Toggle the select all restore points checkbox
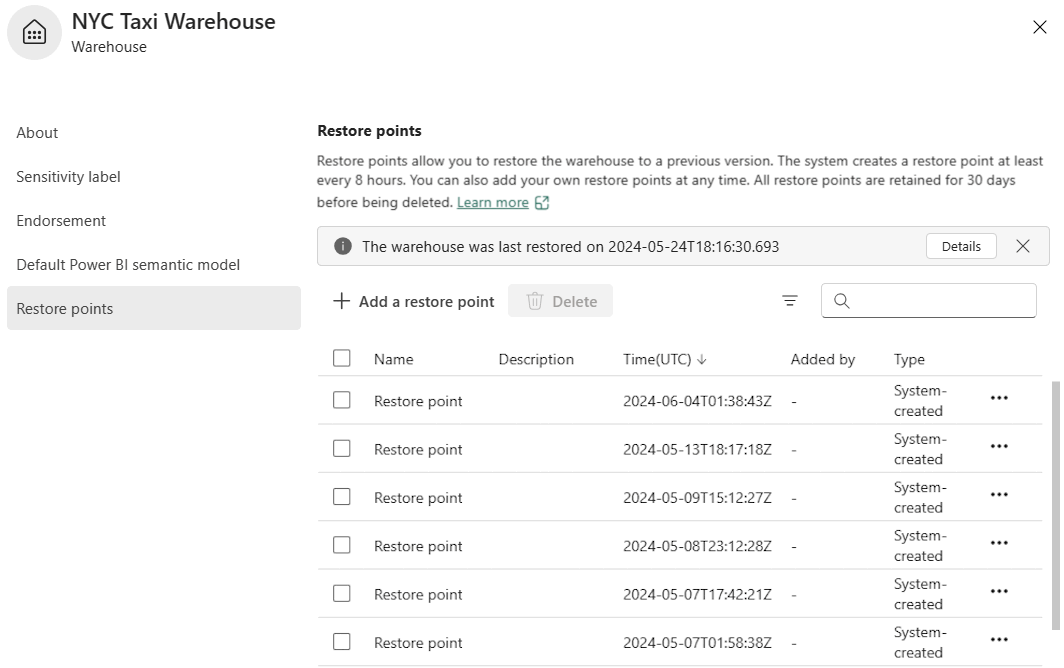The height and width of the screenshot is (668, 1064). click(x=342, y=358)
